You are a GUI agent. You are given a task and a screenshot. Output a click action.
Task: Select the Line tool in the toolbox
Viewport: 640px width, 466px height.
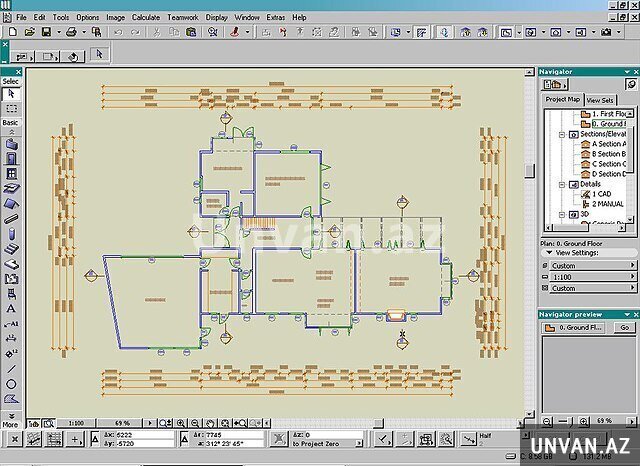click(x=11, y=368)
